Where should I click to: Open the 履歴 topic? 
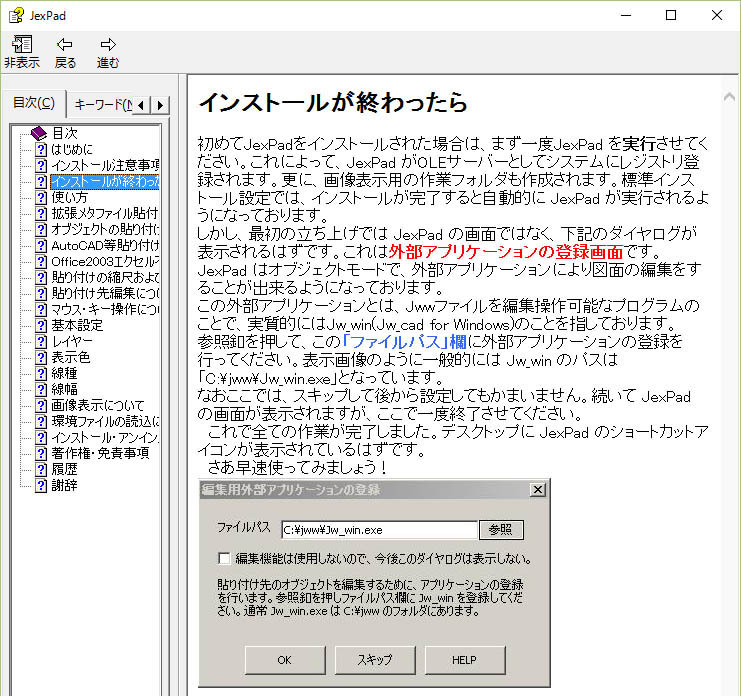tap(64, 470)
